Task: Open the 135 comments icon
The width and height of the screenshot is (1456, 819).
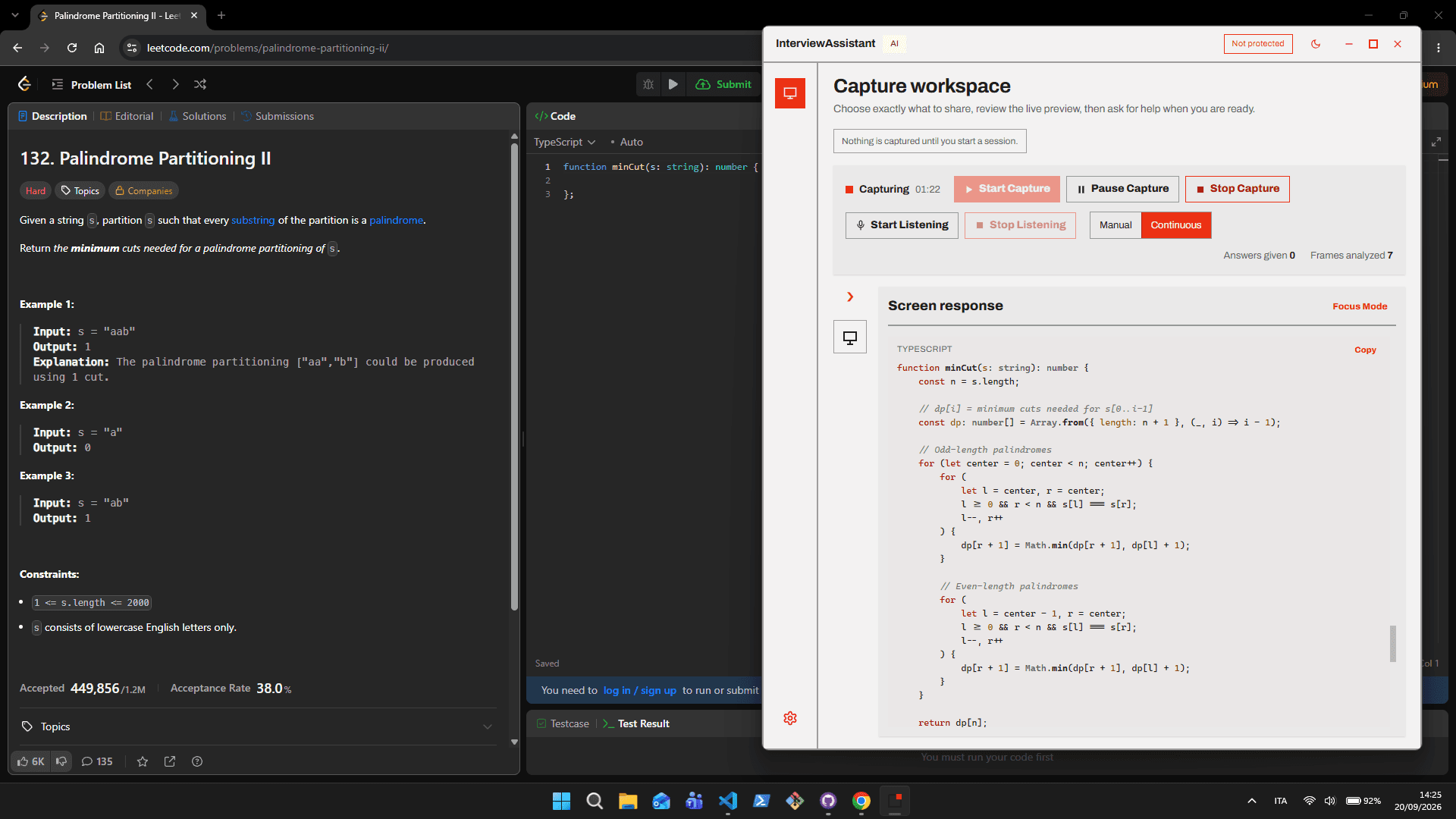Action: (x=97, y=761)
